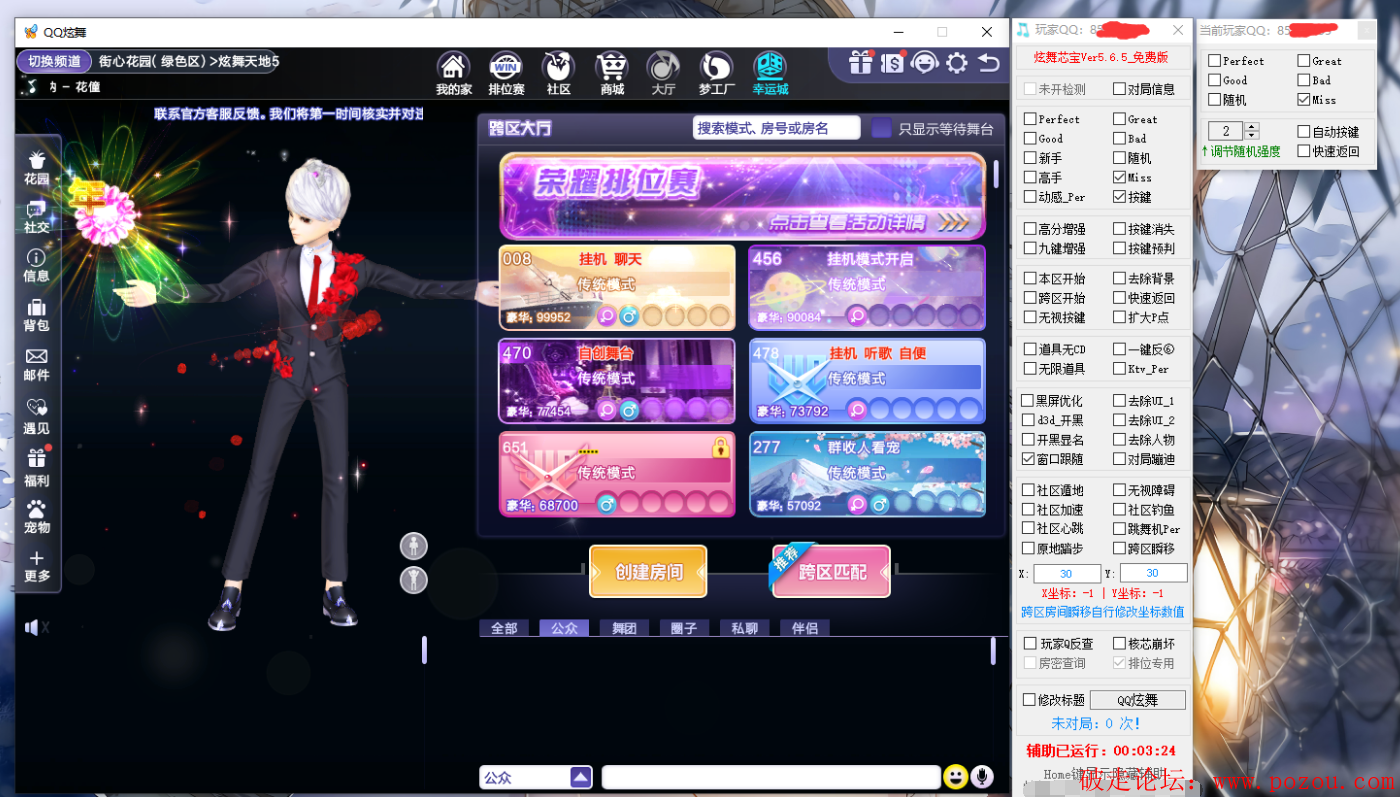Enable 道具无CD checkbox

(x=1030, y=349)
